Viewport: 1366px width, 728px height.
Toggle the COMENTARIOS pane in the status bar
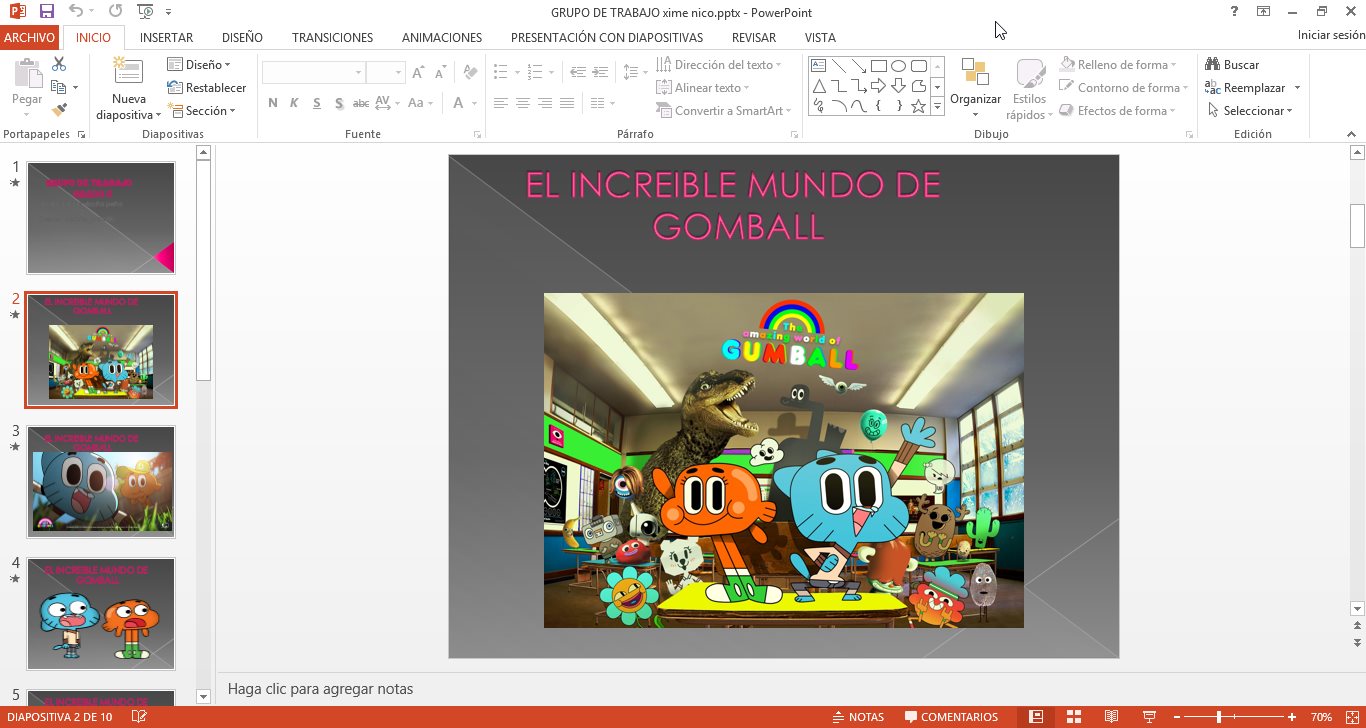951,717
